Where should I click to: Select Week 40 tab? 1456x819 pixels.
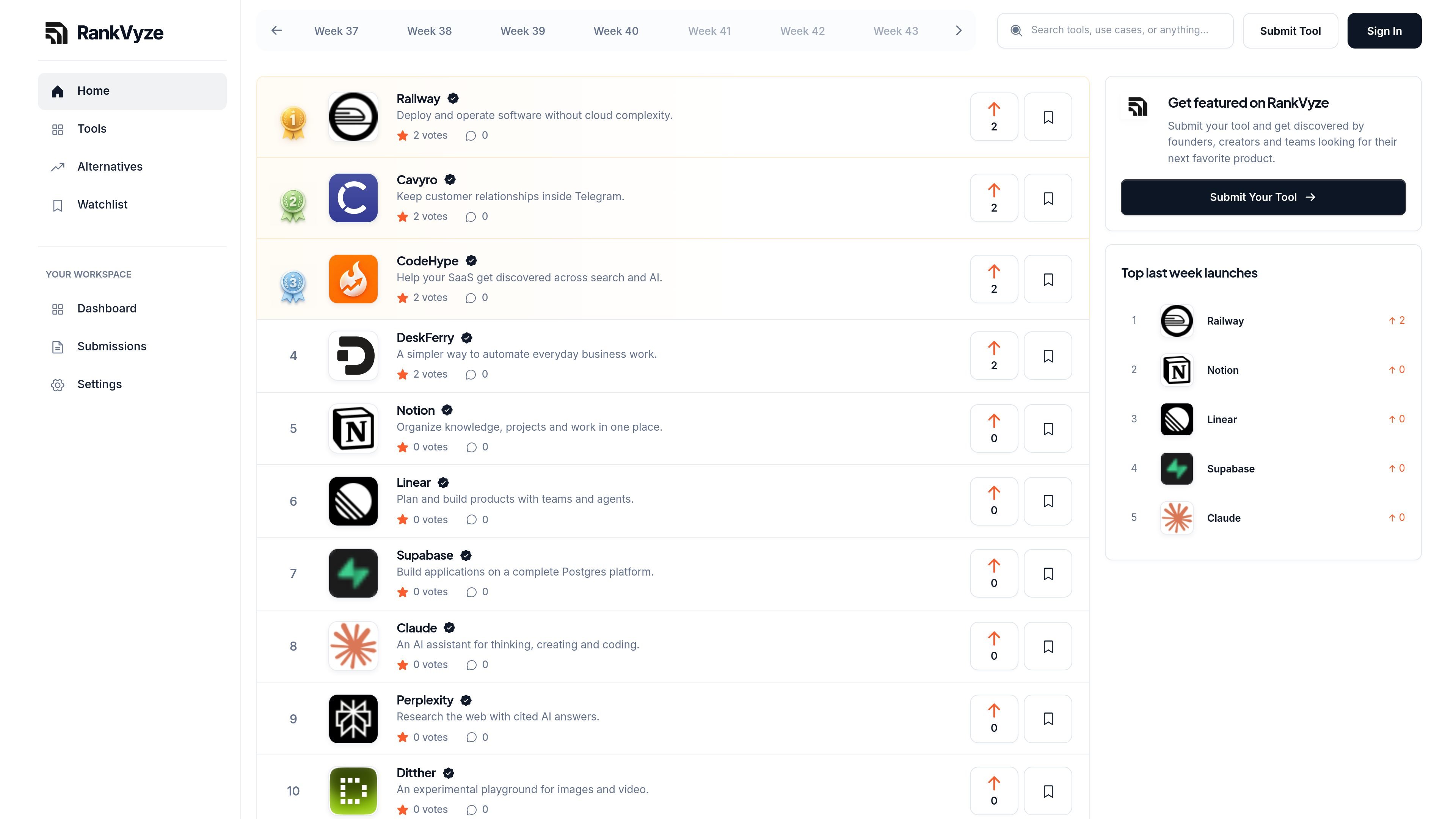tap(616, 31)
